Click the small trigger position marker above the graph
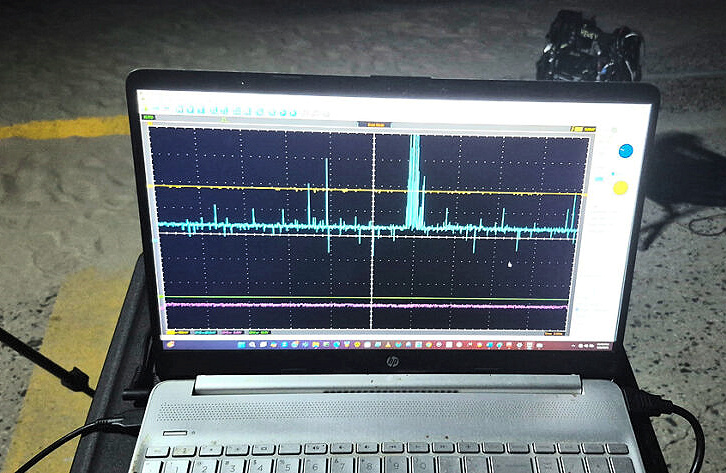Viewport: 726px width, 473px height. click(224, 120)
